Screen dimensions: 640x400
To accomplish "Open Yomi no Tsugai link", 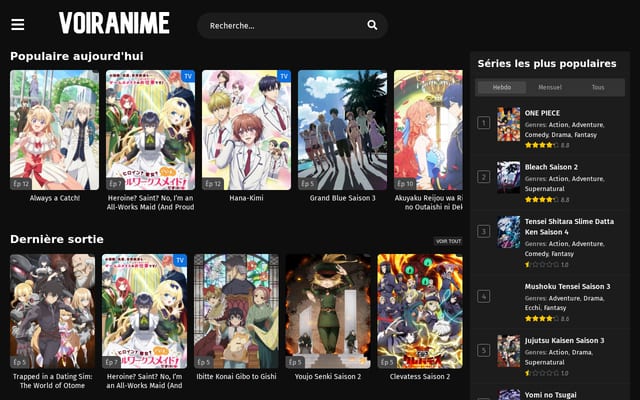I will point(550,395).
